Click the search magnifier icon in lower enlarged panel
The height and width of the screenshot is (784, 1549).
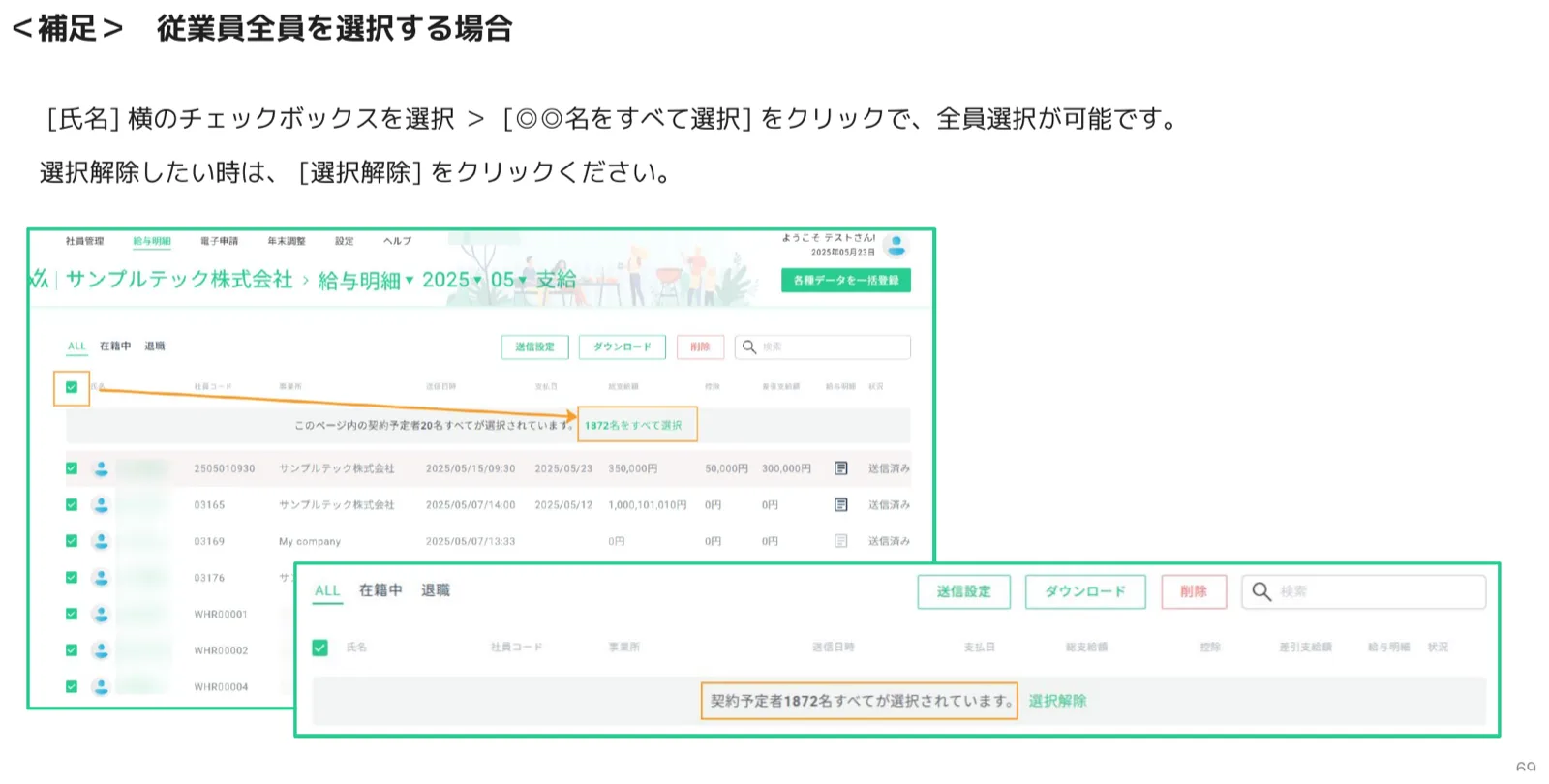(1261, 591)
